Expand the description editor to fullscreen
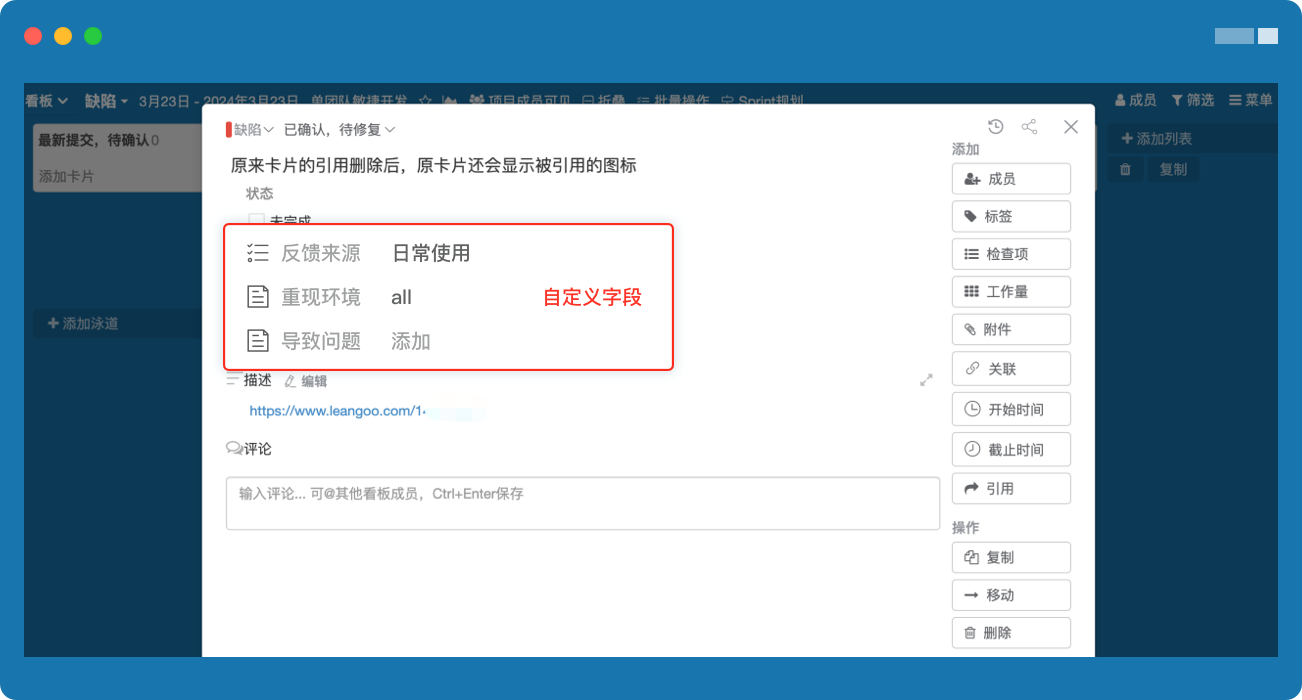The height and width of the screenshot is (700, 1302). [926, 380]
